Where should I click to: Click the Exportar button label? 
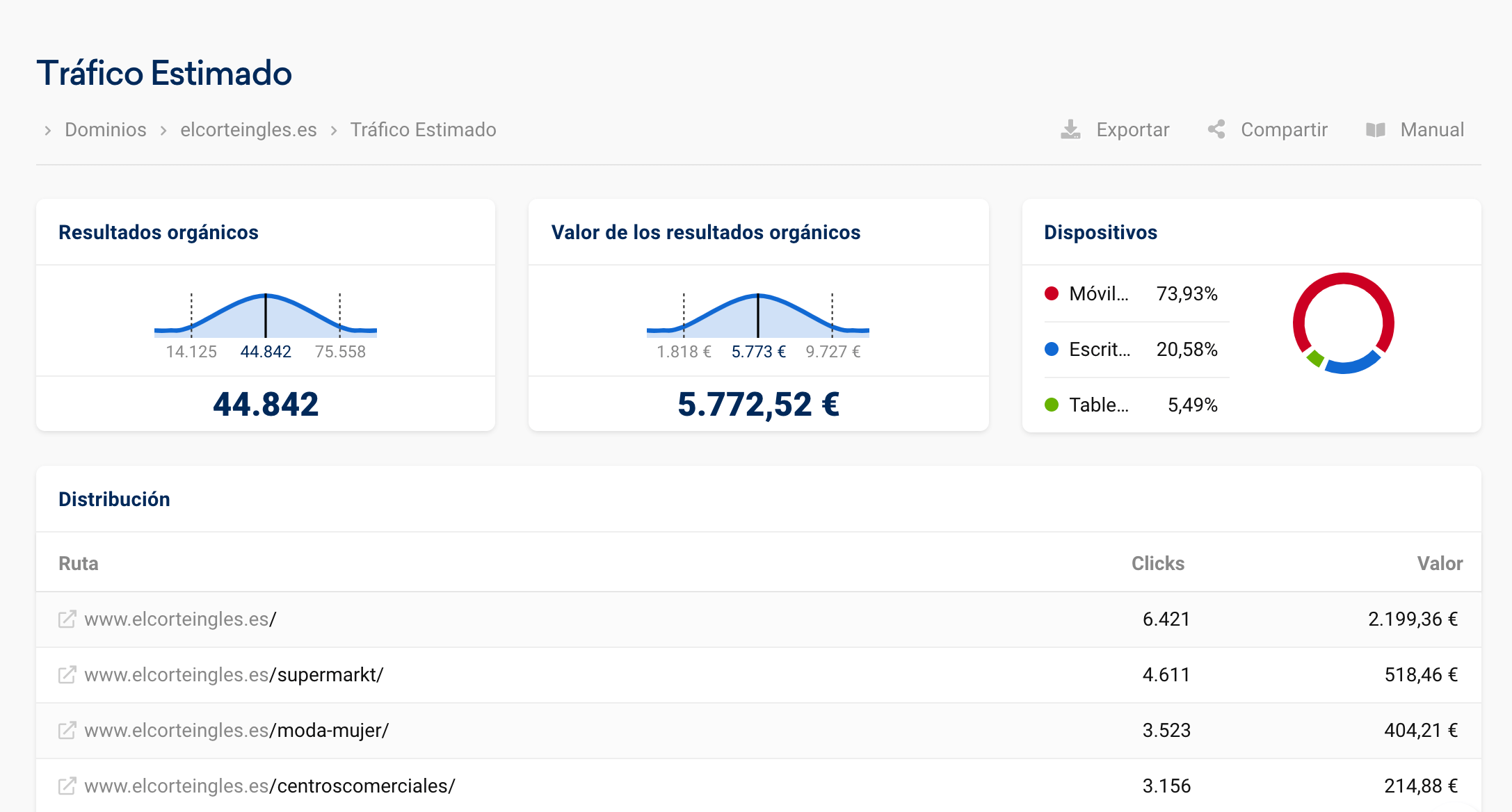[1133, 130]
